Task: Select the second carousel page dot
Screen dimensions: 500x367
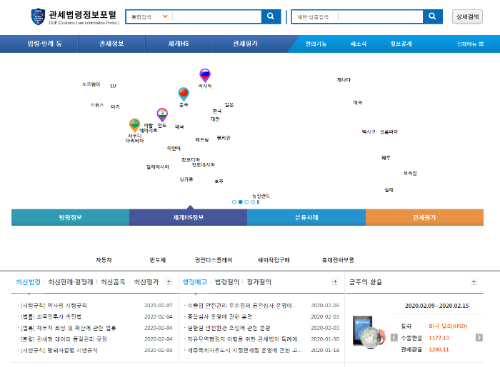Action: tap(240, 202)
